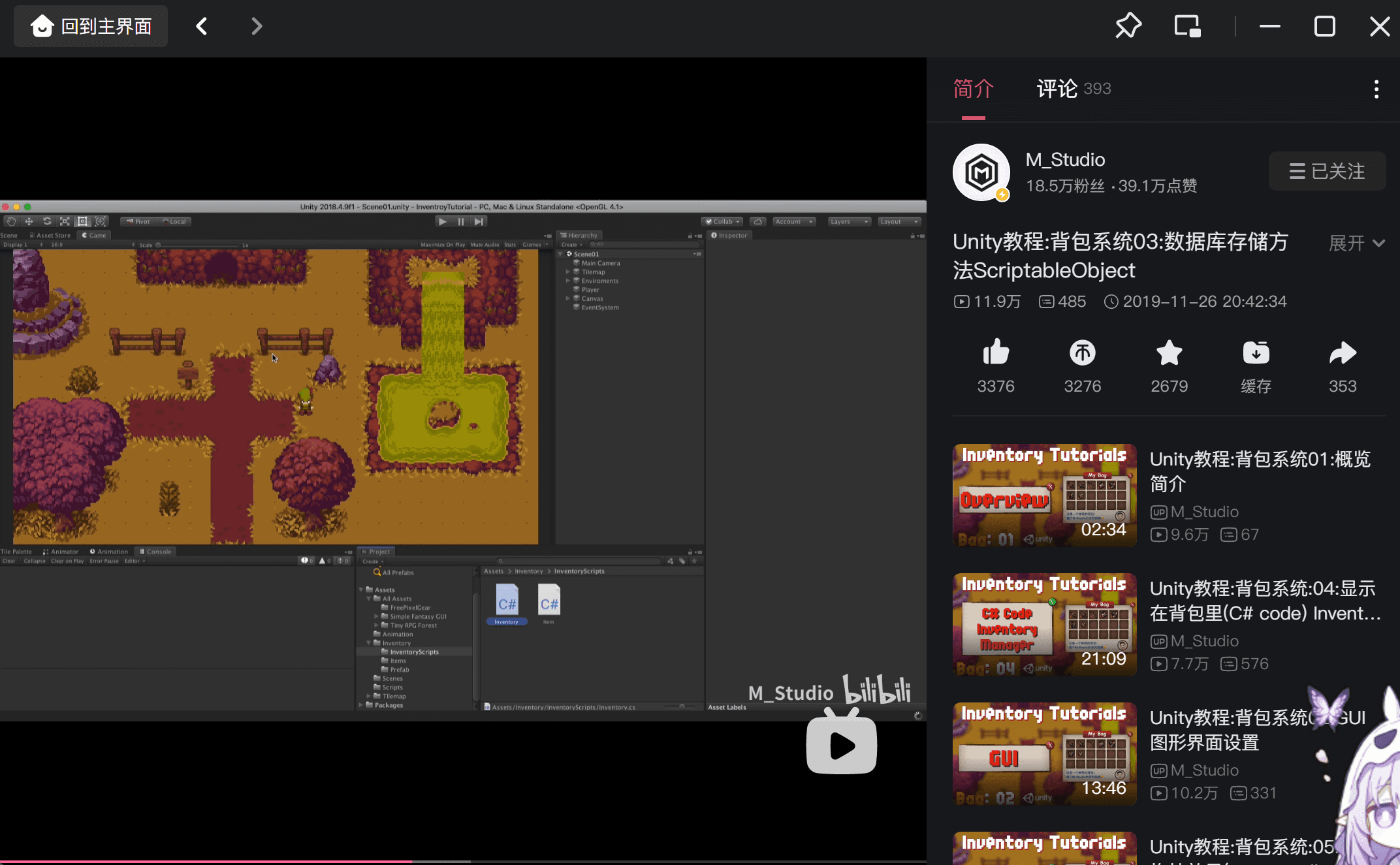Toggle Error Pause in the Console
1400x865 pixels.
[104, 561]
